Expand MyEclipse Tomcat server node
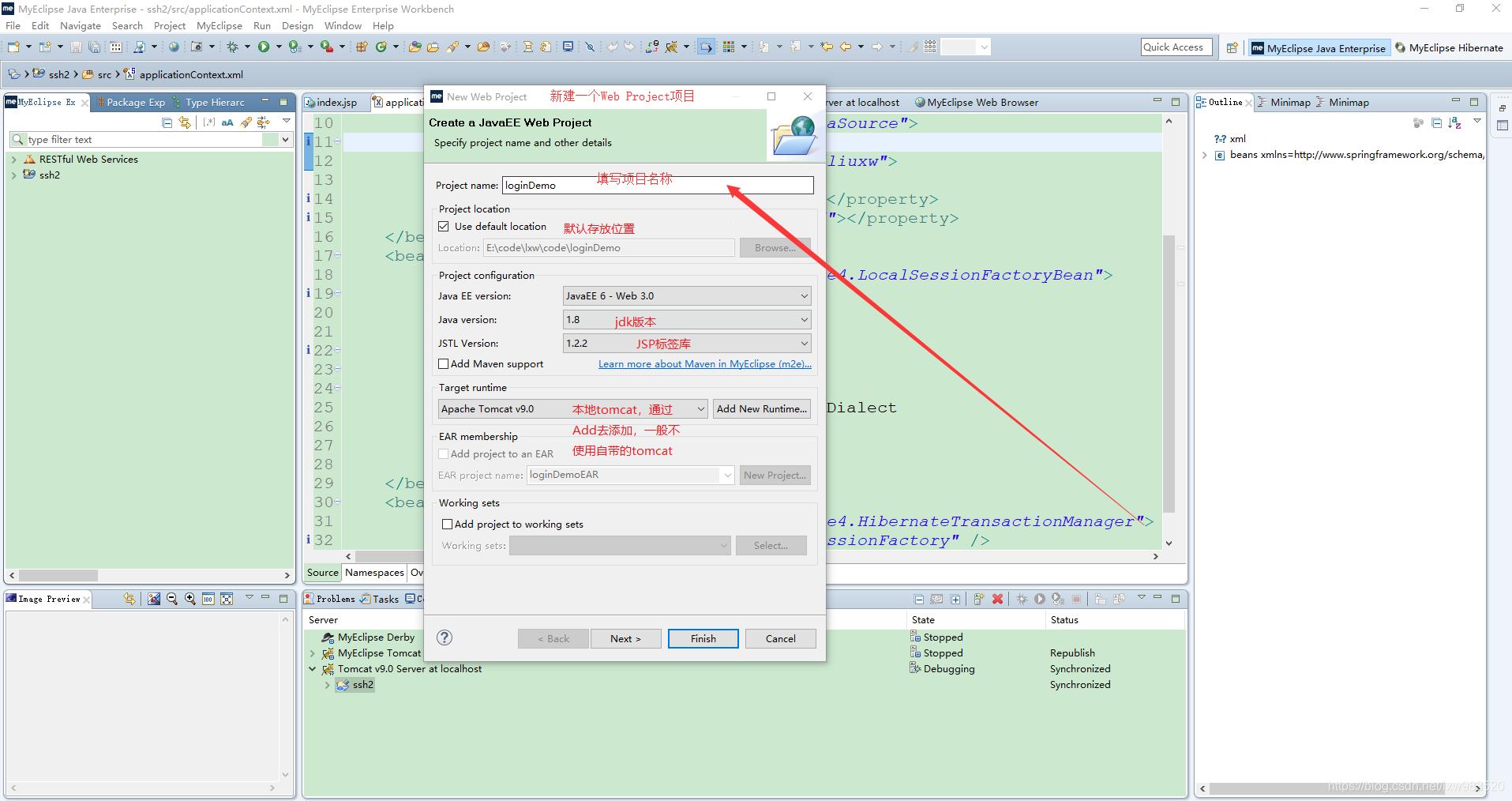 [x=313, y=653]
